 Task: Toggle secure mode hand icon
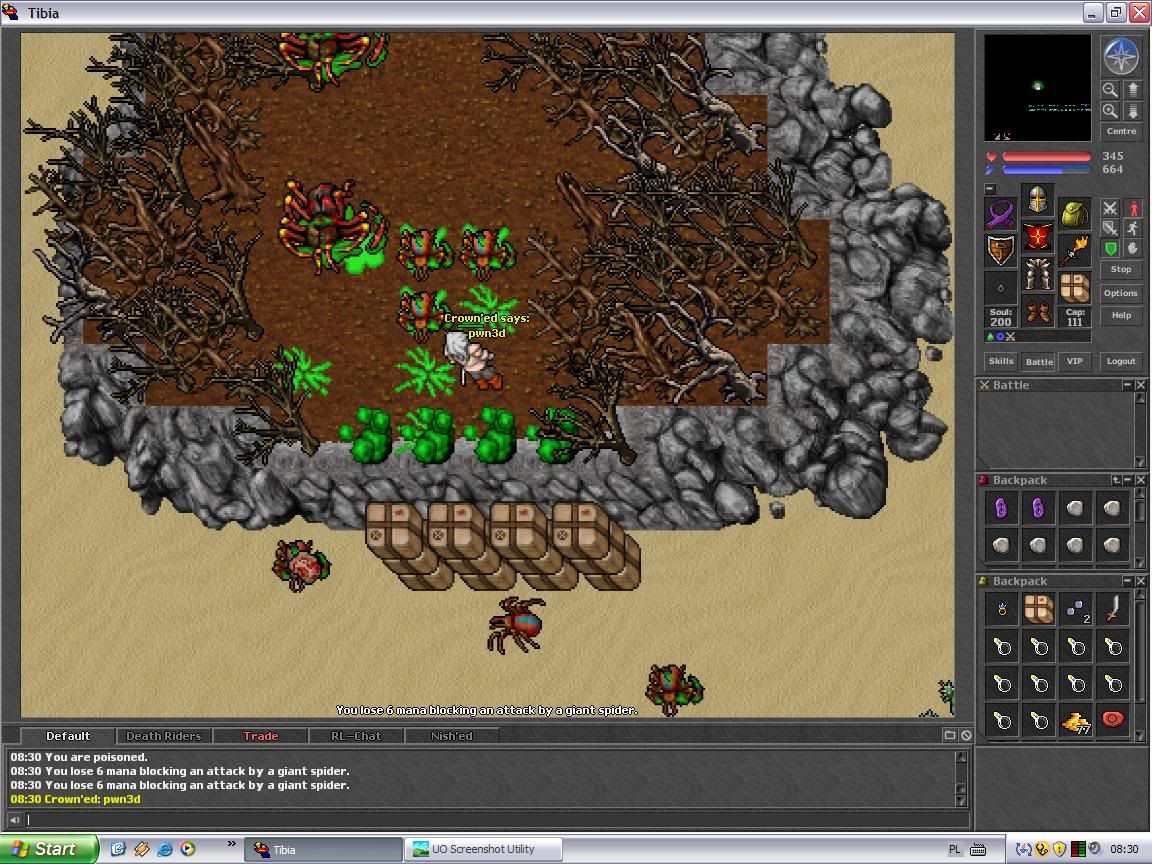coord(1132,249)
